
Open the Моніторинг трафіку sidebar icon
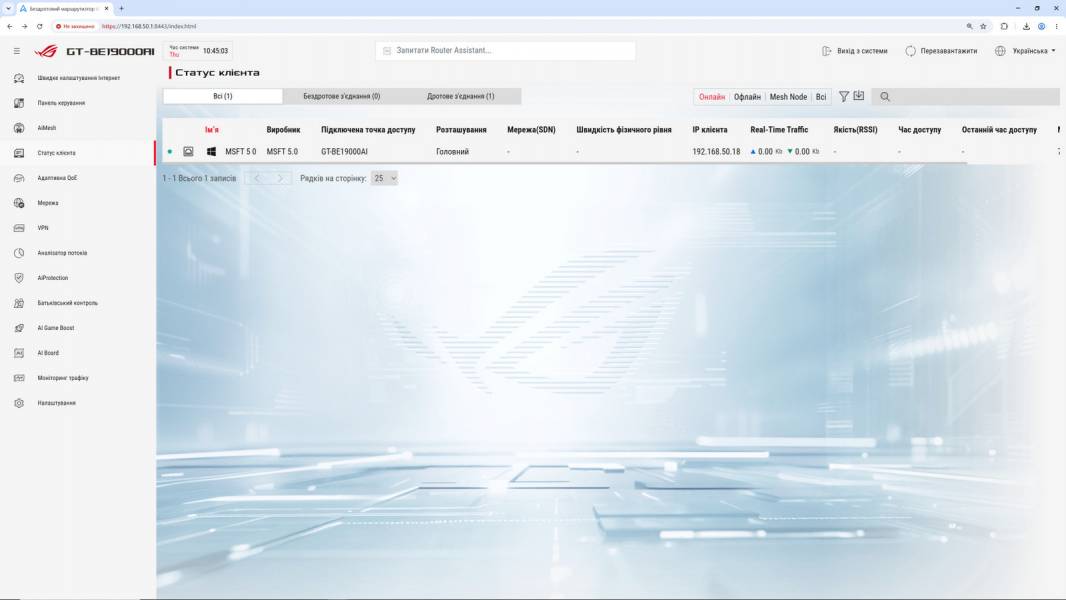point(19,378)
